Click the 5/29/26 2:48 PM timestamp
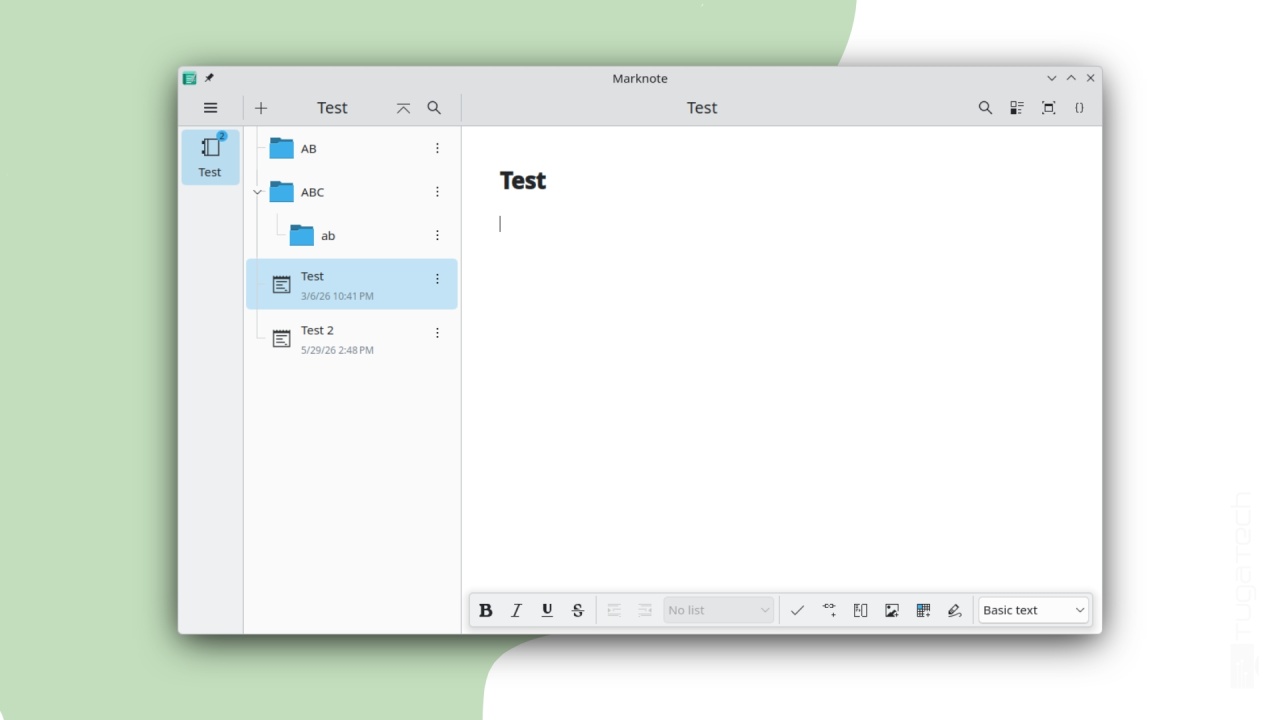The image size is (1280, 720). pyautogui.click(x=337, y=350)
